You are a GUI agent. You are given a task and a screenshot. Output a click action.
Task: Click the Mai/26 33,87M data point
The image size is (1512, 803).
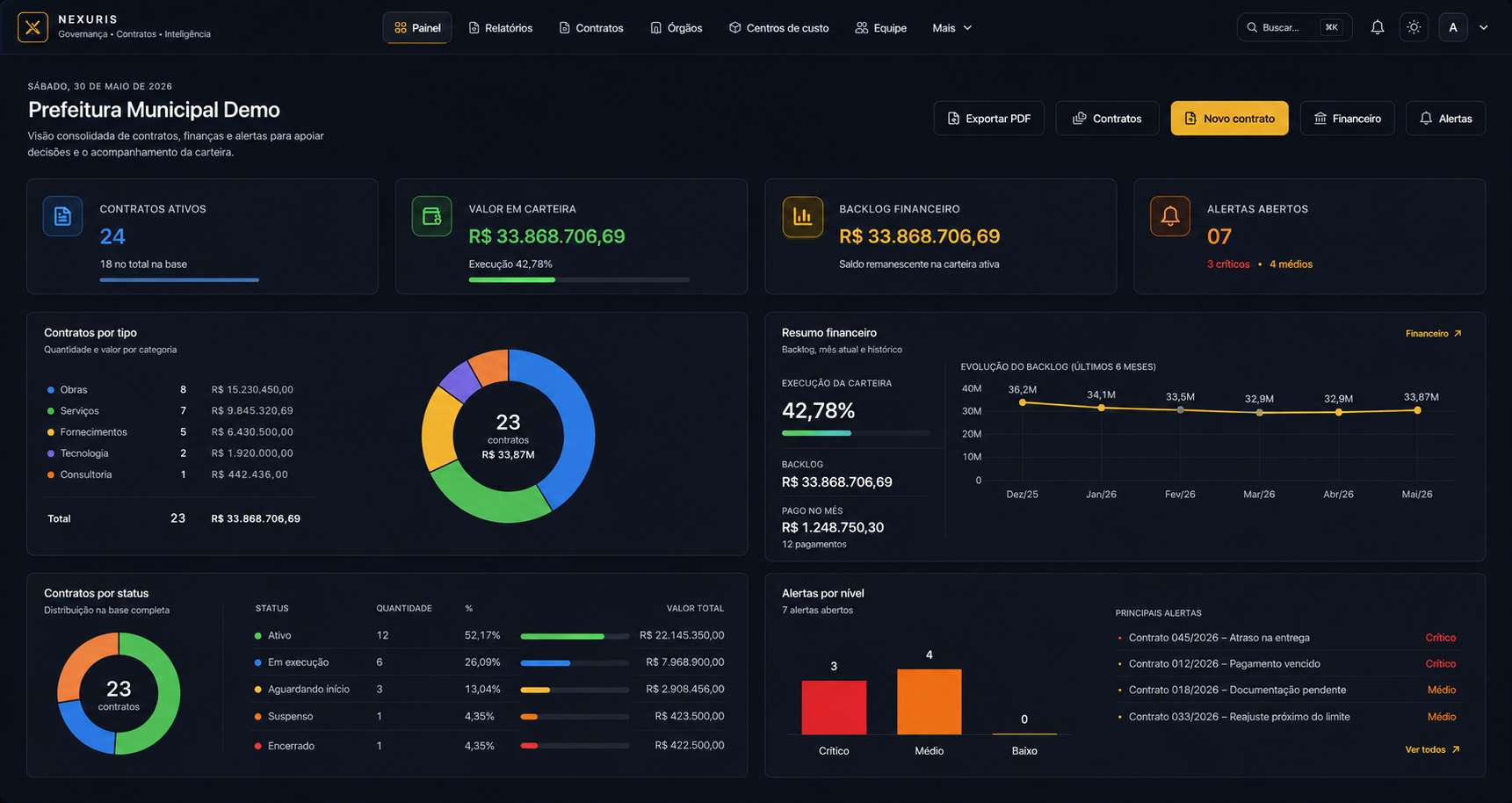1417,409
